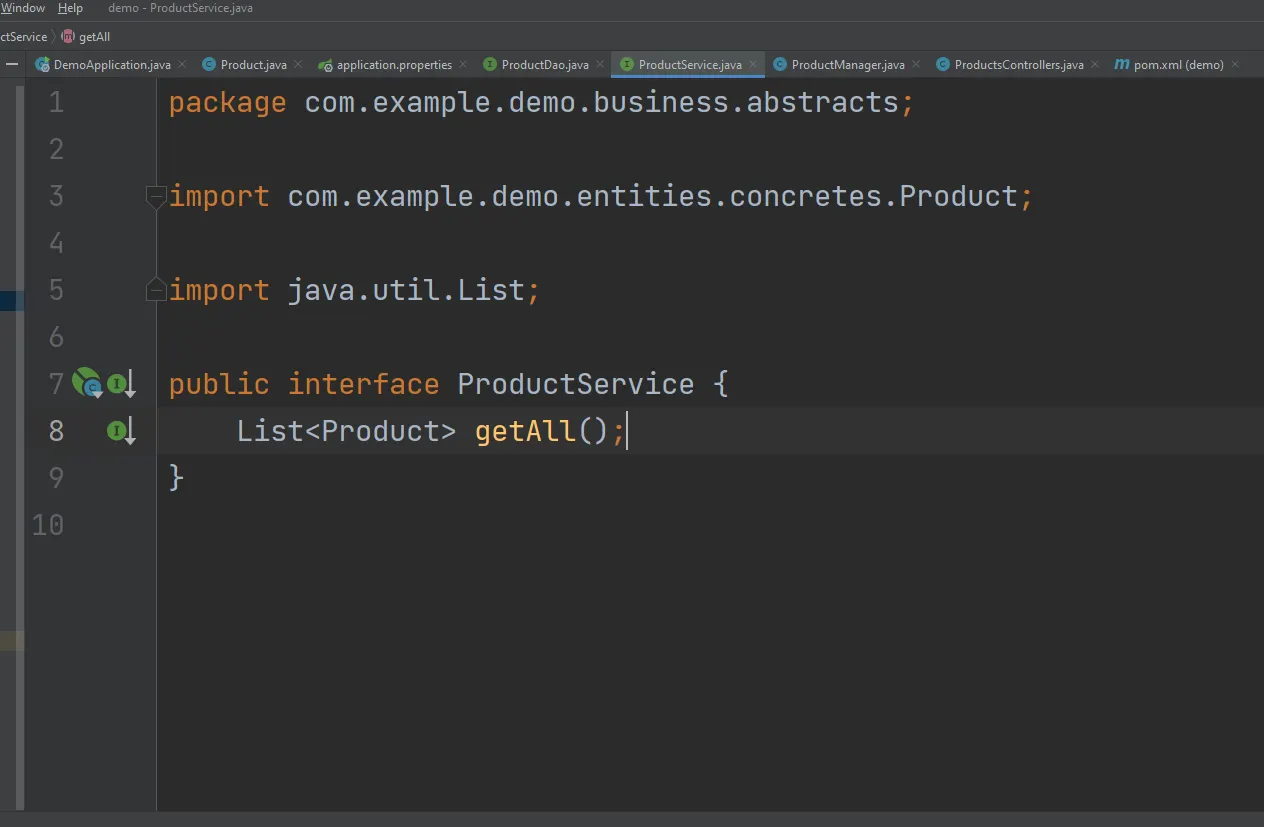The height and width of the screenshot is (827, 1264).
Task: Click the implemented interface gutter icon on line 7
Action: 121,384
